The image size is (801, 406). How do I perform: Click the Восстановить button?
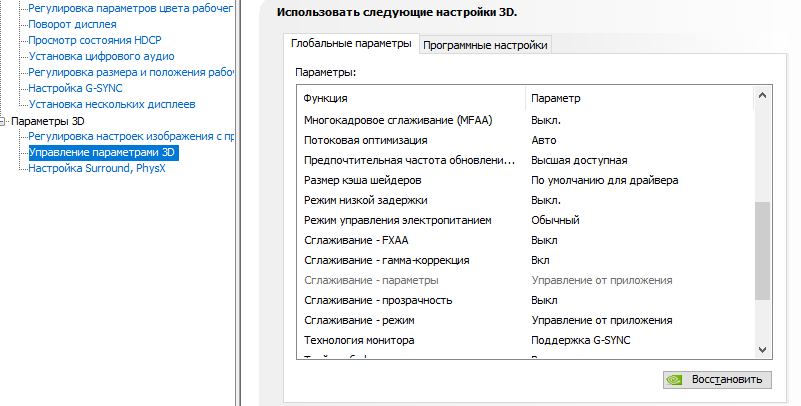click(x=717, y=379)
